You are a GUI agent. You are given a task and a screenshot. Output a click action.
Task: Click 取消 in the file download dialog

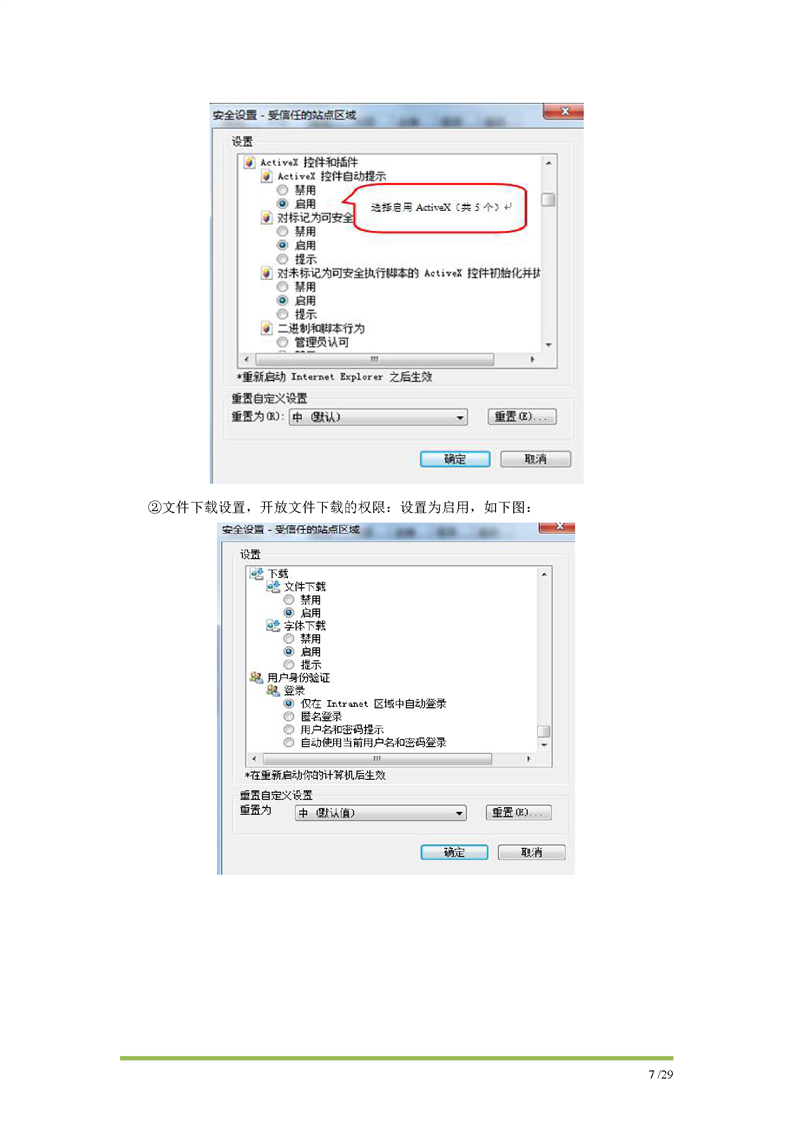pyautogui.click(x=531, y=852)
